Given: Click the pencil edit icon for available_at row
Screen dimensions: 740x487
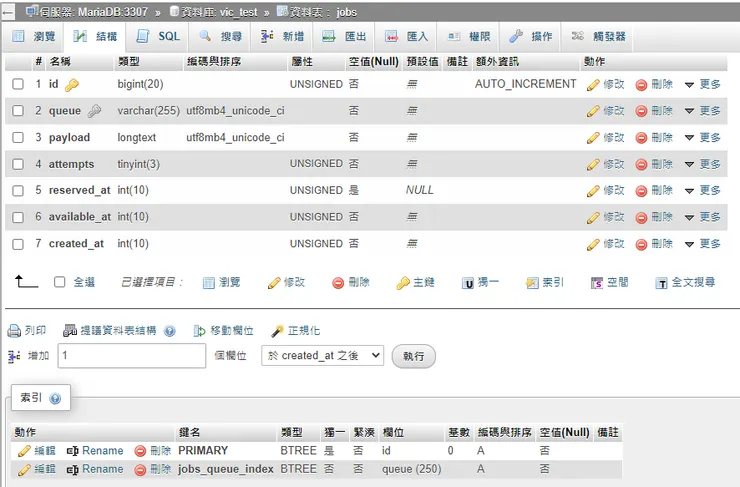Looking at the screenshot, I should [593, 218].
